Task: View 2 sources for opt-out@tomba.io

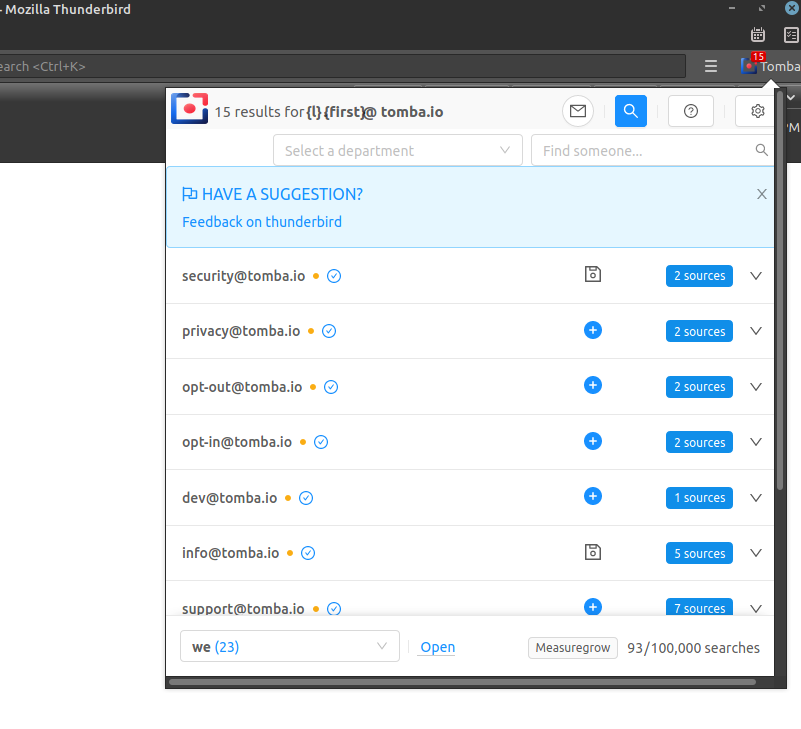Action: pyautogui.click(x=699, y=387)
